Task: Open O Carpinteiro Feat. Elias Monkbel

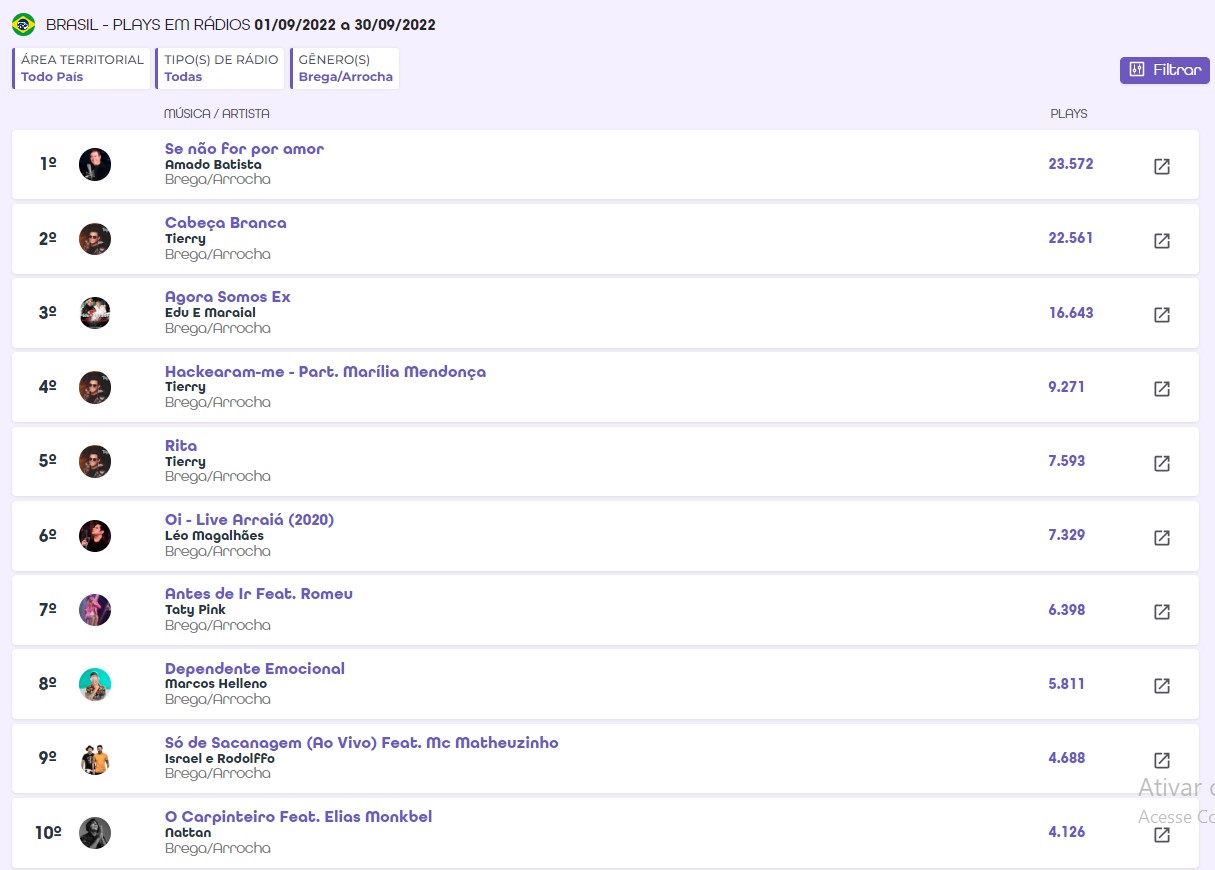Action: click(298, 817)
